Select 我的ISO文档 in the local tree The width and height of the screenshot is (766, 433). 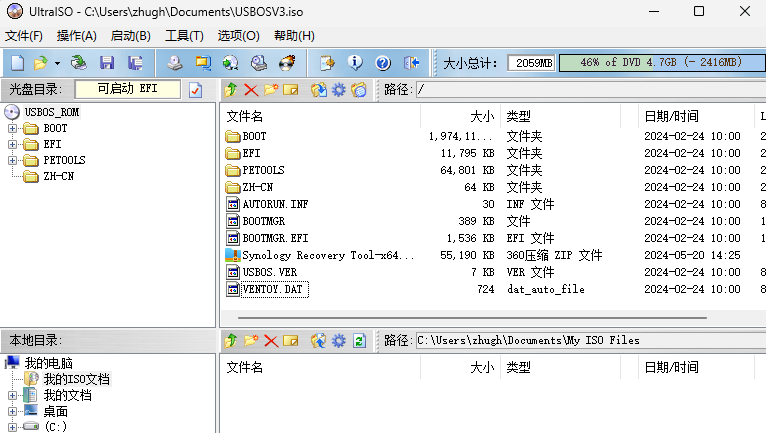pos(77,379)
